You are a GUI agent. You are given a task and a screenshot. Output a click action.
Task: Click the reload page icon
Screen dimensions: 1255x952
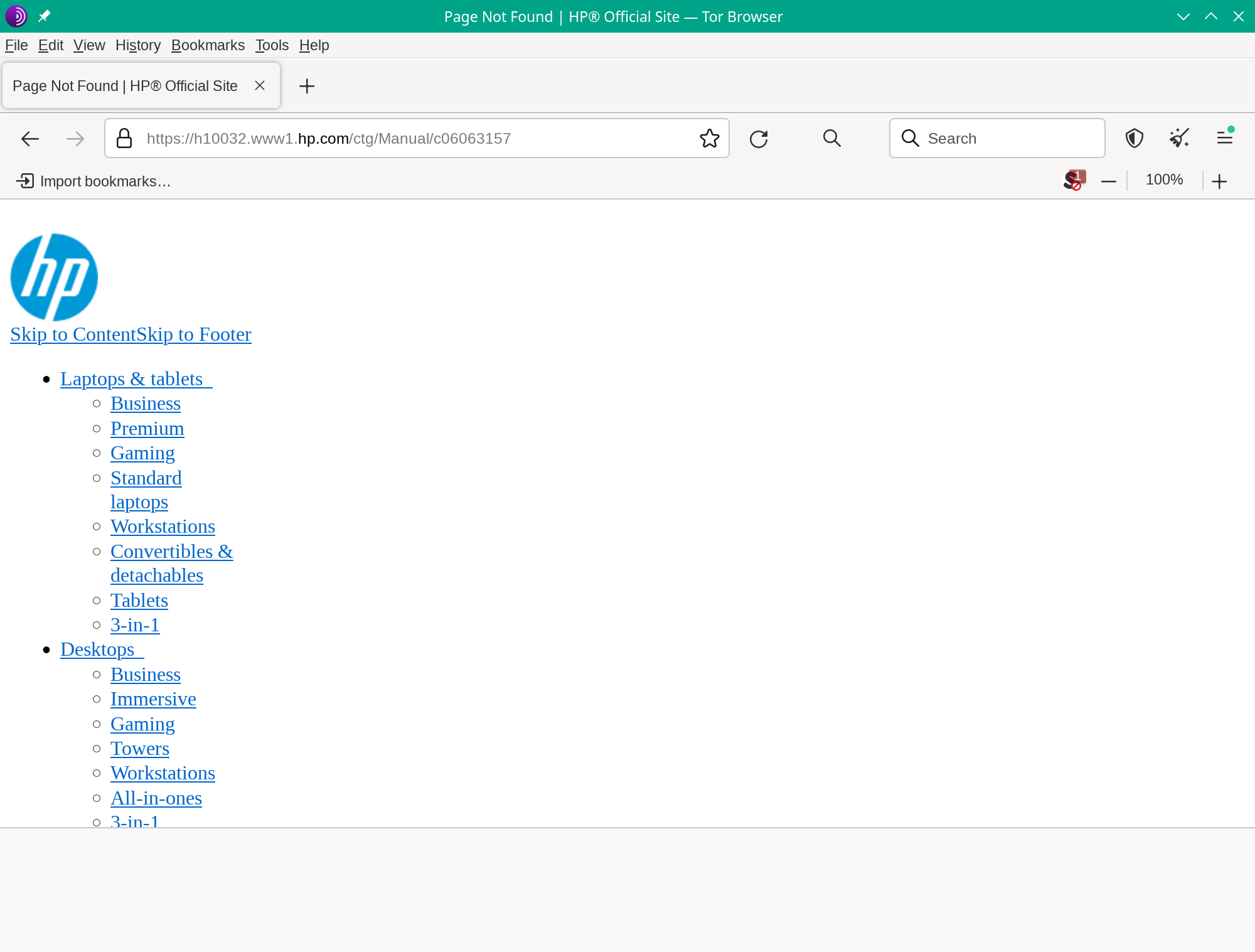[x=759, y=139]
